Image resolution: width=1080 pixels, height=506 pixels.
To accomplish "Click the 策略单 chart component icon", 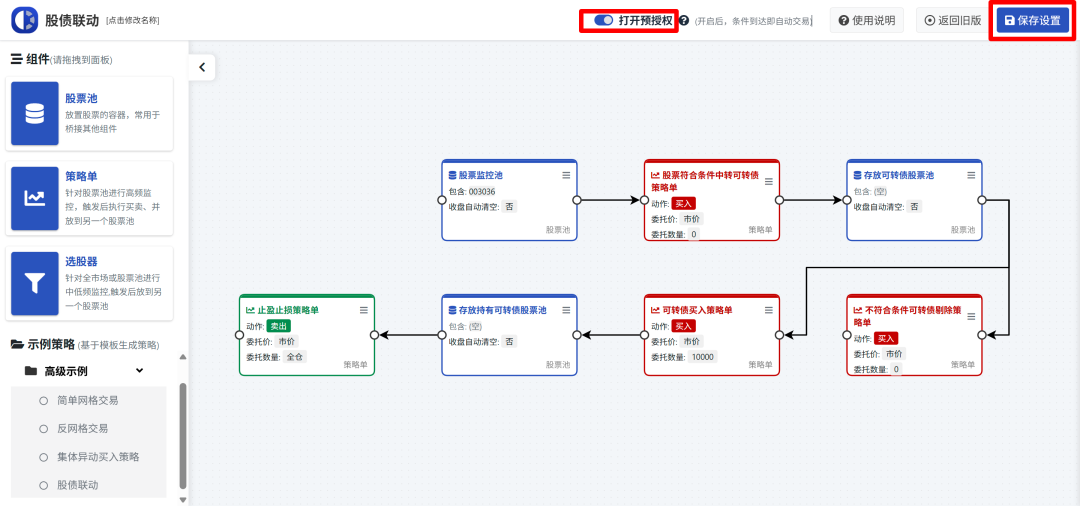I will pyautogui.click(x=35, y=198).
